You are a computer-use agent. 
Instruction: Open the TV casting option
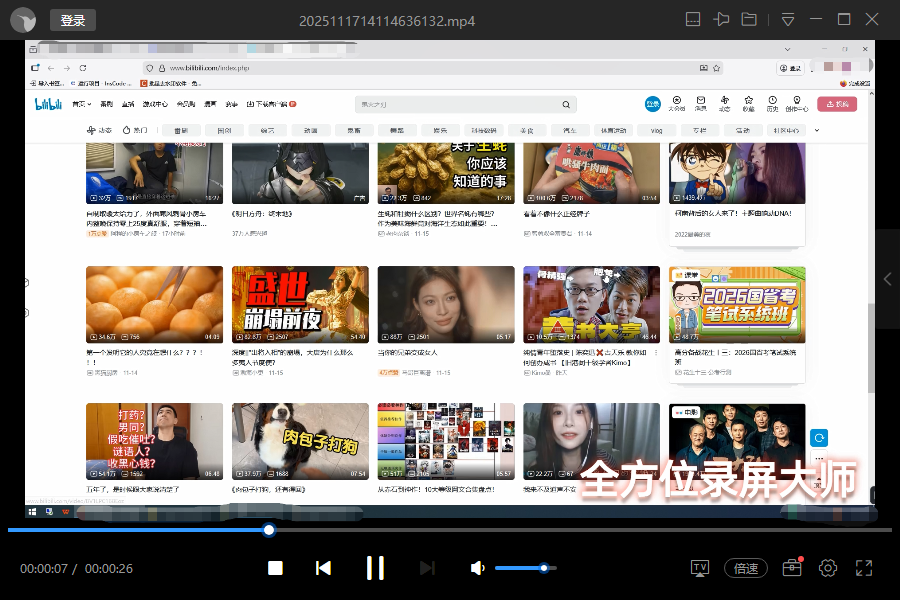tap(700, 568)
